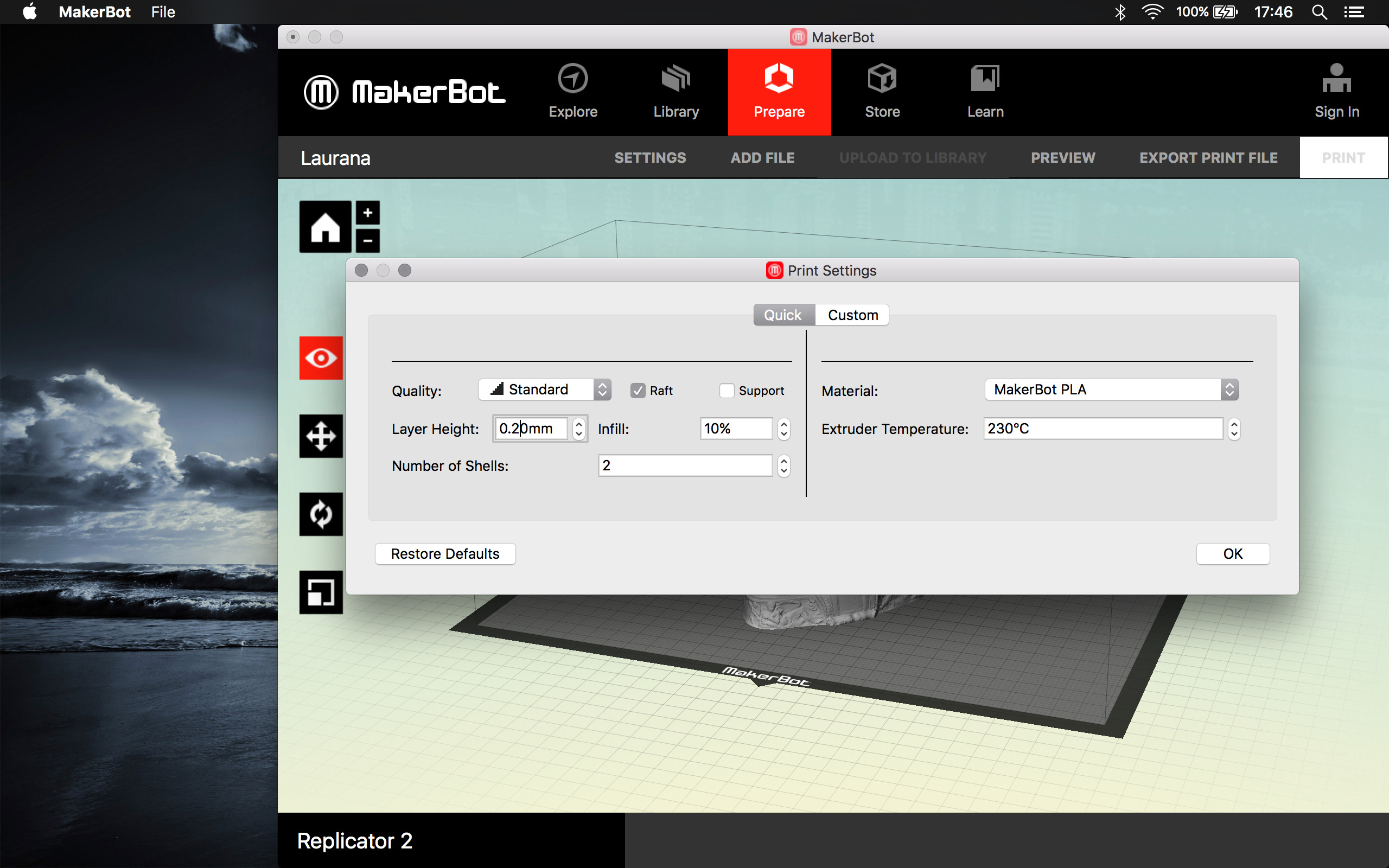Click the Laurana model name
Screen dimensions: 1389x868
tap(335, 158)
